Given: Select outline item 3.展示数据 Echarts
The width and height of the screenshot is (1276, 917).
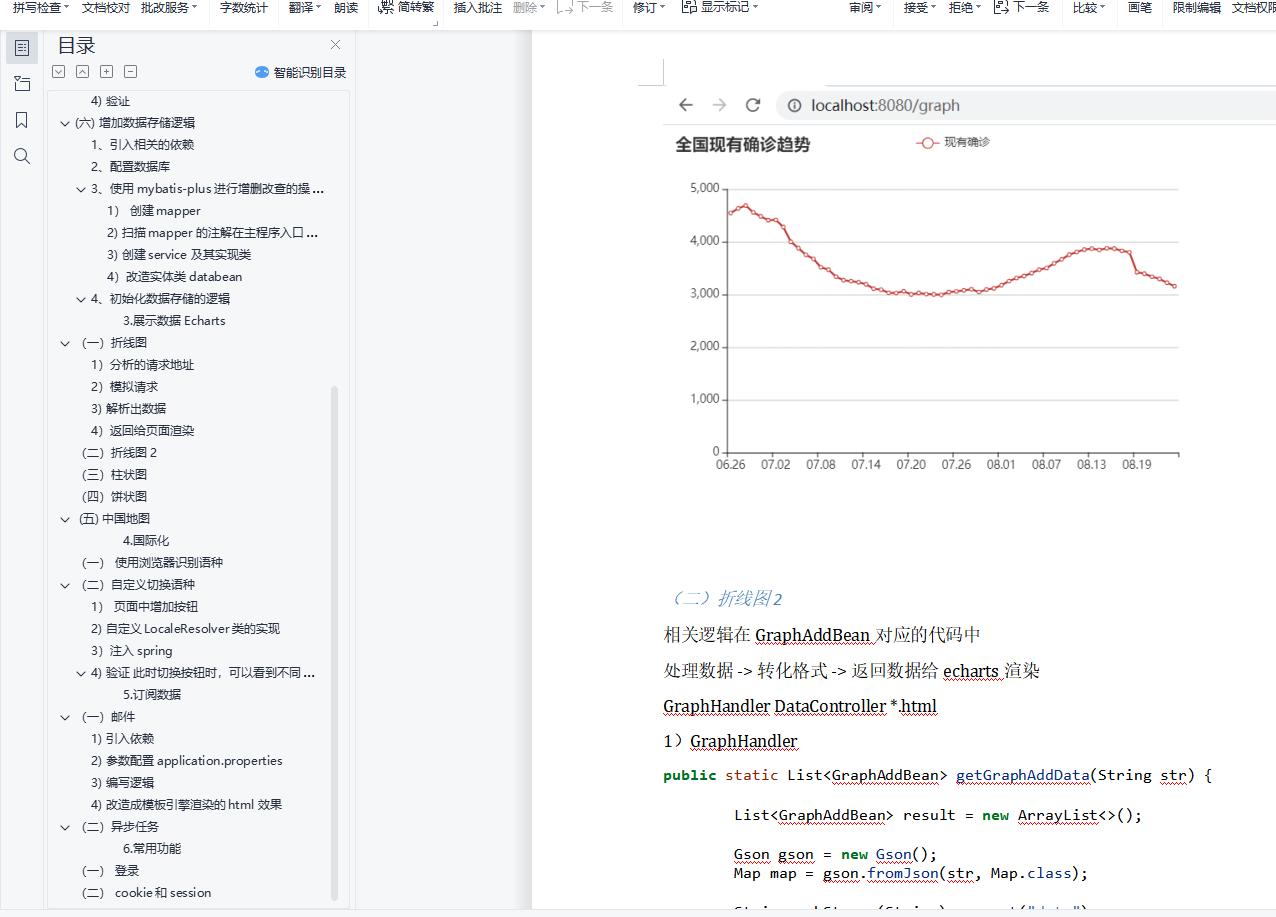Looking at the screenshot, I should pos(174,321).
